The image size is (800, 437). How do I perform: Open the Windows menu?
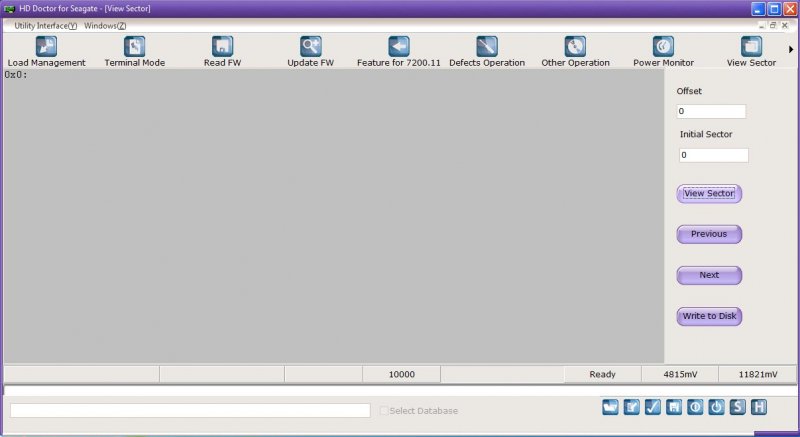tap(105, 25)
